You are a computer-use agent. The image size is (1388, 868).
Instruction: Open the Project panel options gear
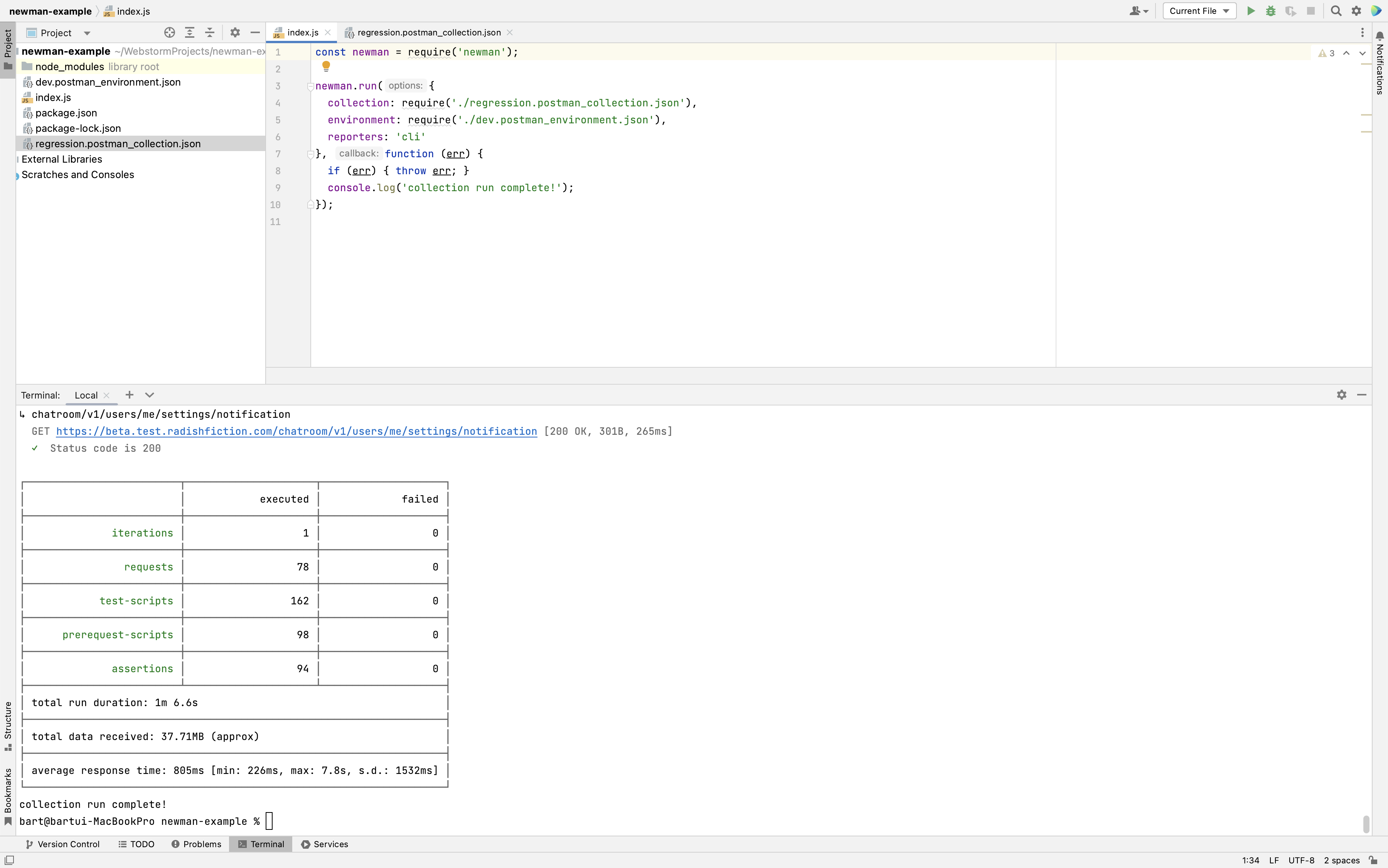235,33
